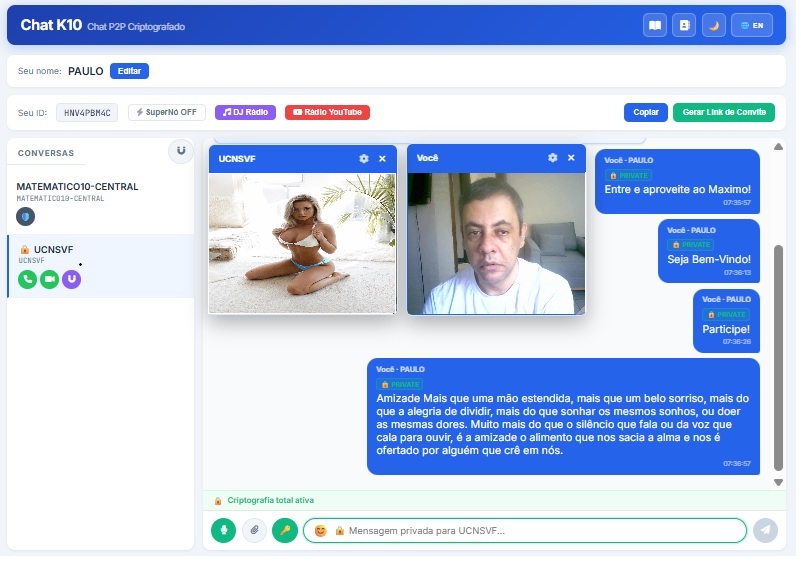Toggle SuperNó OFF switch
Screen dimensions: 801x574
[167, 113]
